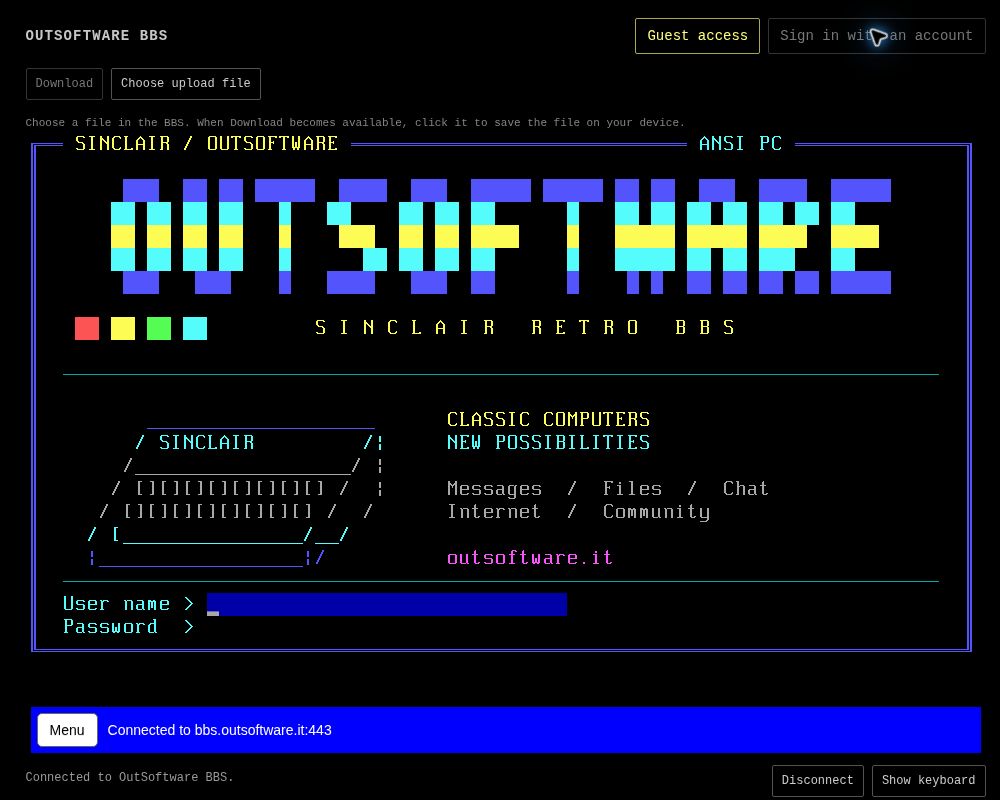Click the 'User name >' prompt label
Screen dimensions: 1000x800
[x=128, y=604]
